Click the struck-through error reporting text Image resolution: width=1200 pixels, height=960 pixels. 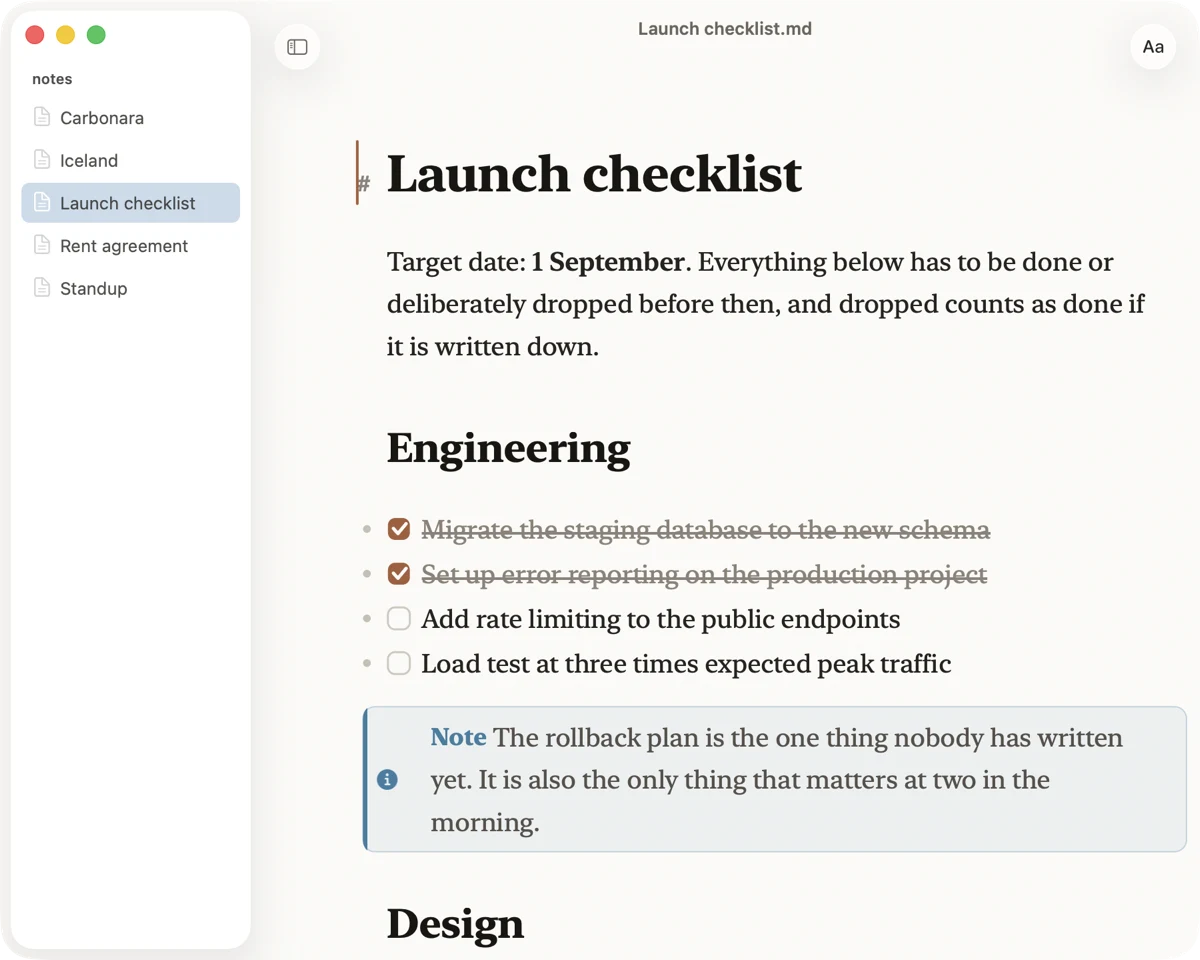[x=704, y=575]
